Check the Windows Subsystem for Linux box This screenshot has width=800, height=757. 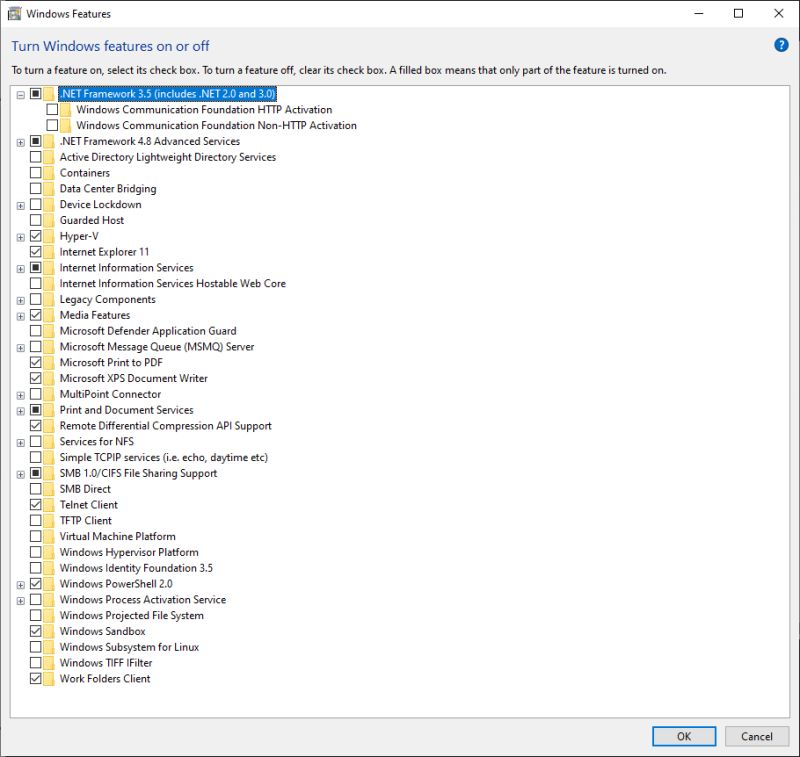pos(34,647)
